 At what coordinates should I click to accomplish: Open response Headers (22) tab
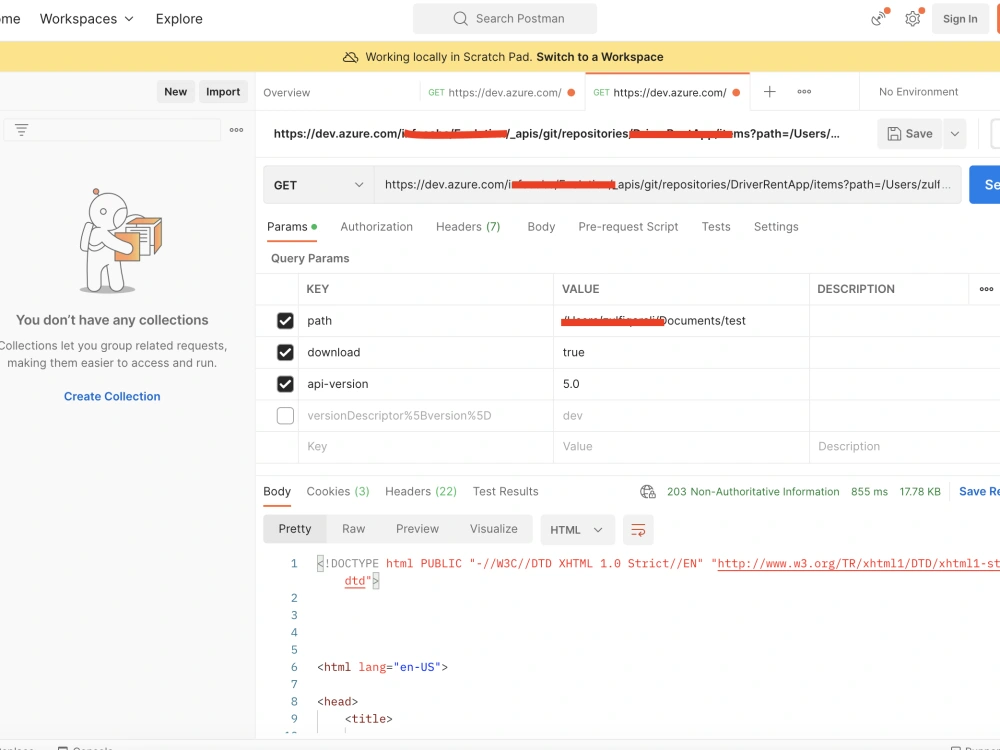[421, 492]
